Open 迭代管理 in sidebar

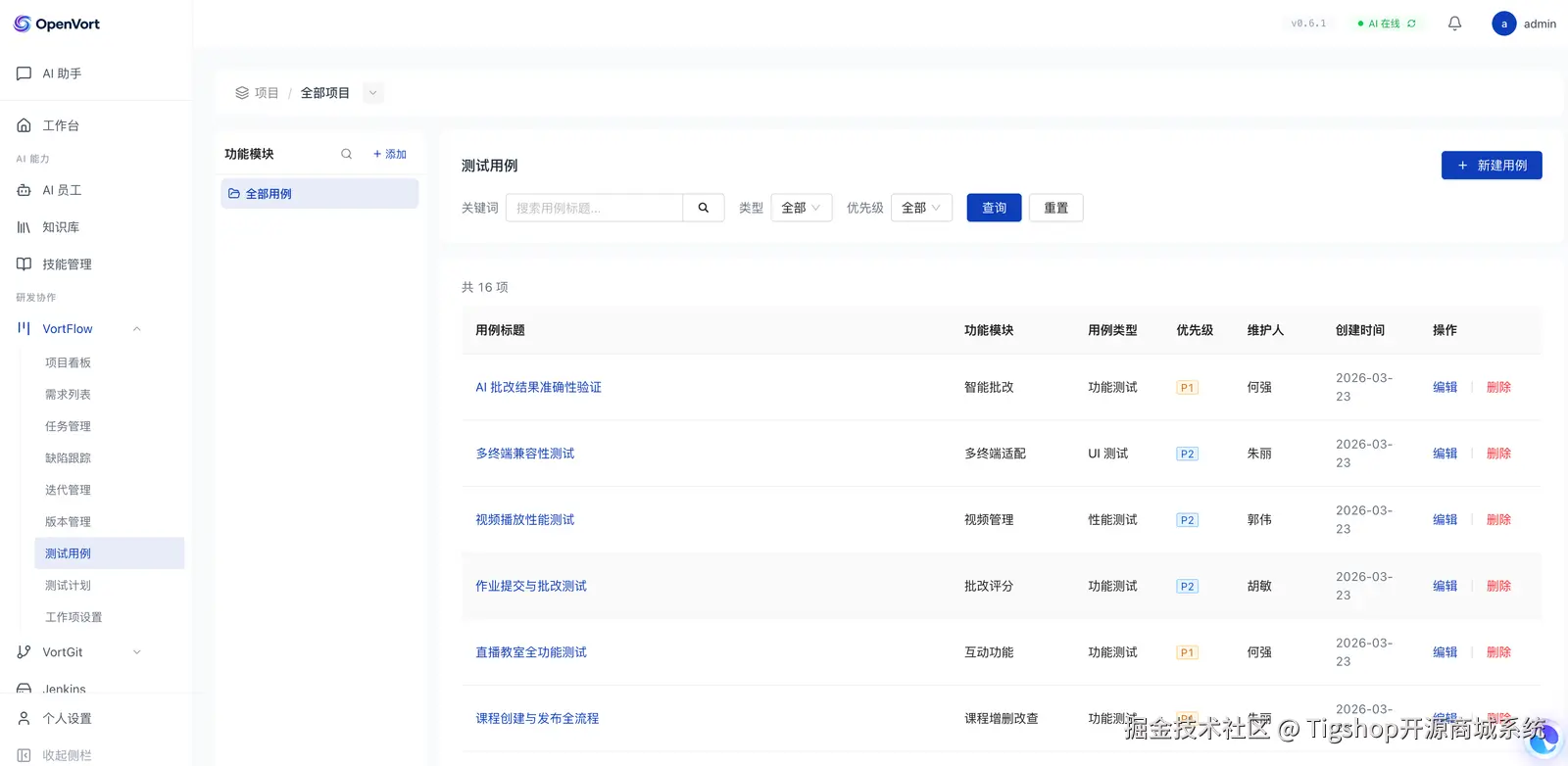(68, 490)
